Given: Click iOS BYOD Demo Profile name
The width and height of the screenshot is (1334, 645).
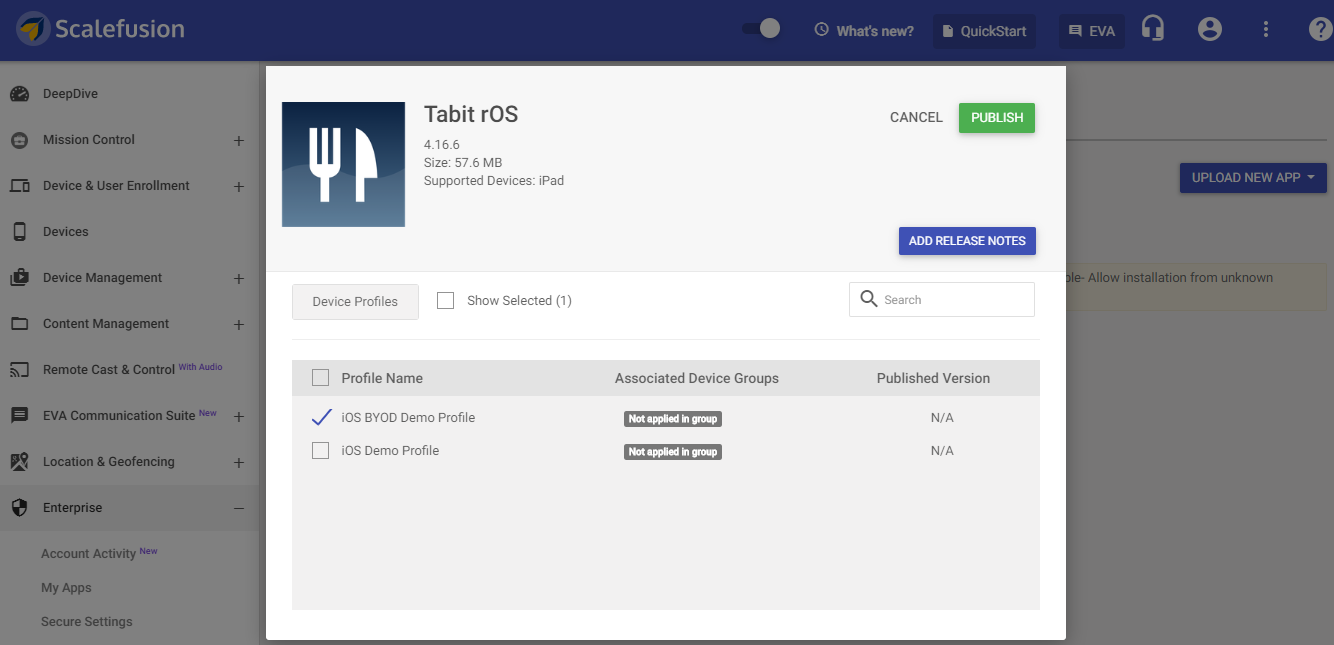Looking at the screenshot, I should pos(408,417).
